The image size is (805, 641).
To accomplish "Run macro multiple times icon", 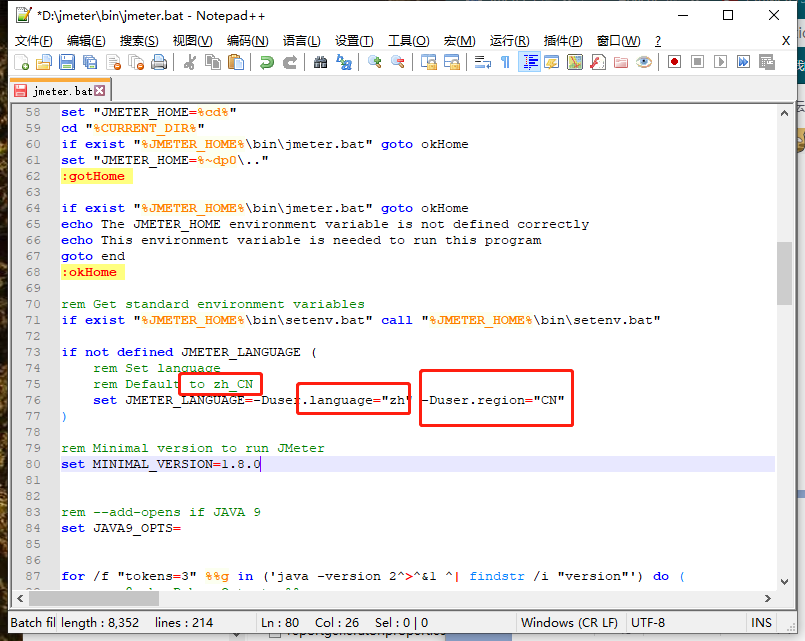I will (x=743, y=62).
